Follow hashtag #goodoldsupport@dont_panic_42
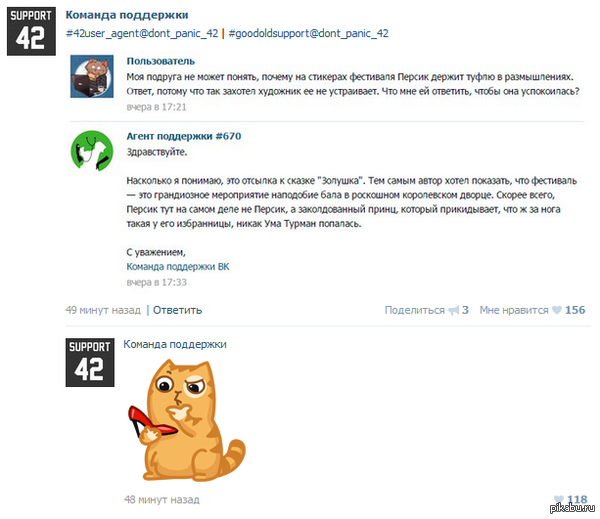 point(308,33)
